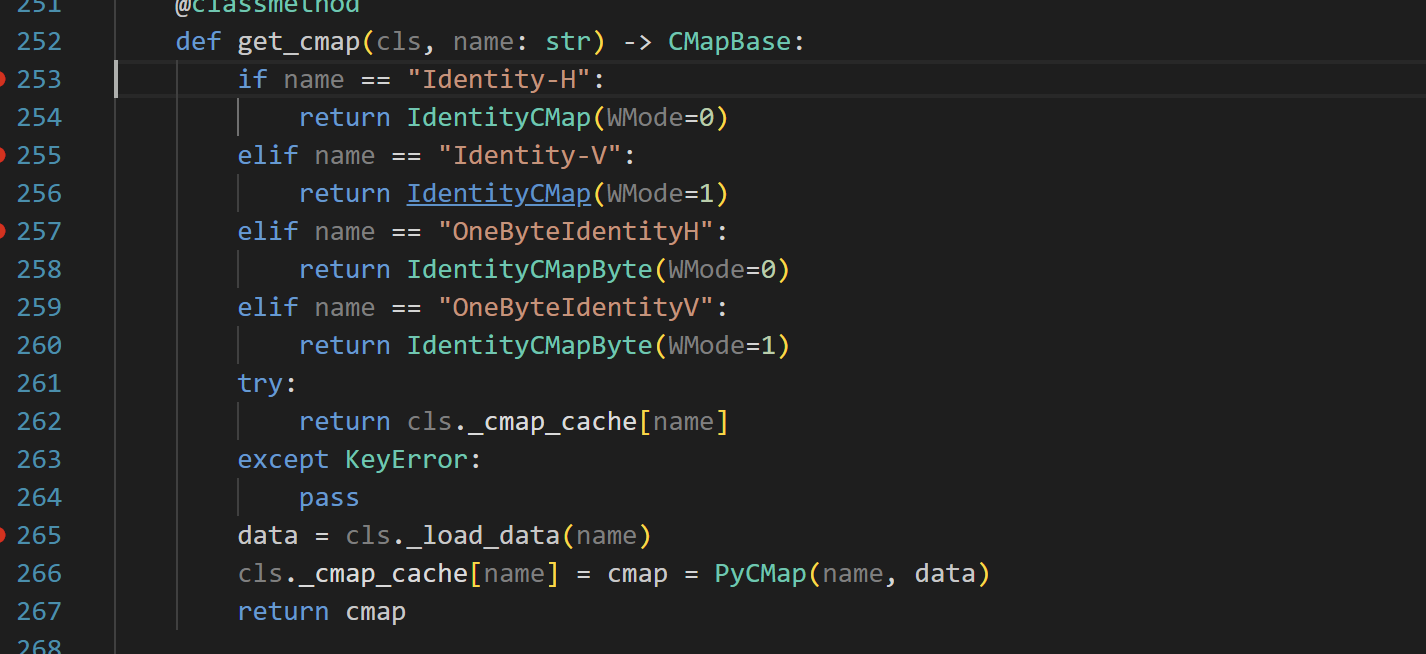Click _cmap_cache on line 262
This screenshot has height=654, width=1426.
point(552,422)
